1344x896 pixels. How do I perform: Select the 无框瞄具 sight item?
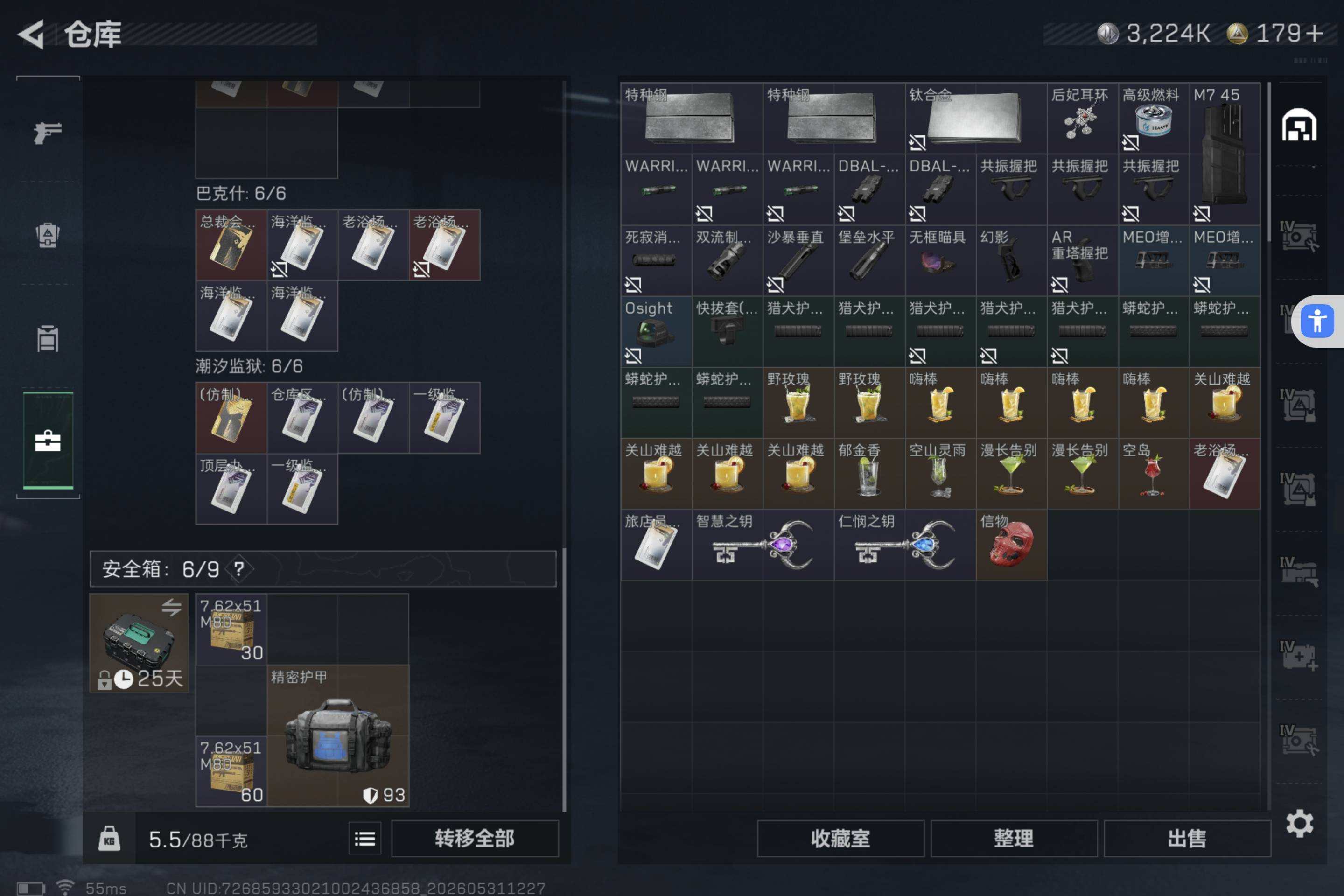pyautogui.click(x=941, y=260)
